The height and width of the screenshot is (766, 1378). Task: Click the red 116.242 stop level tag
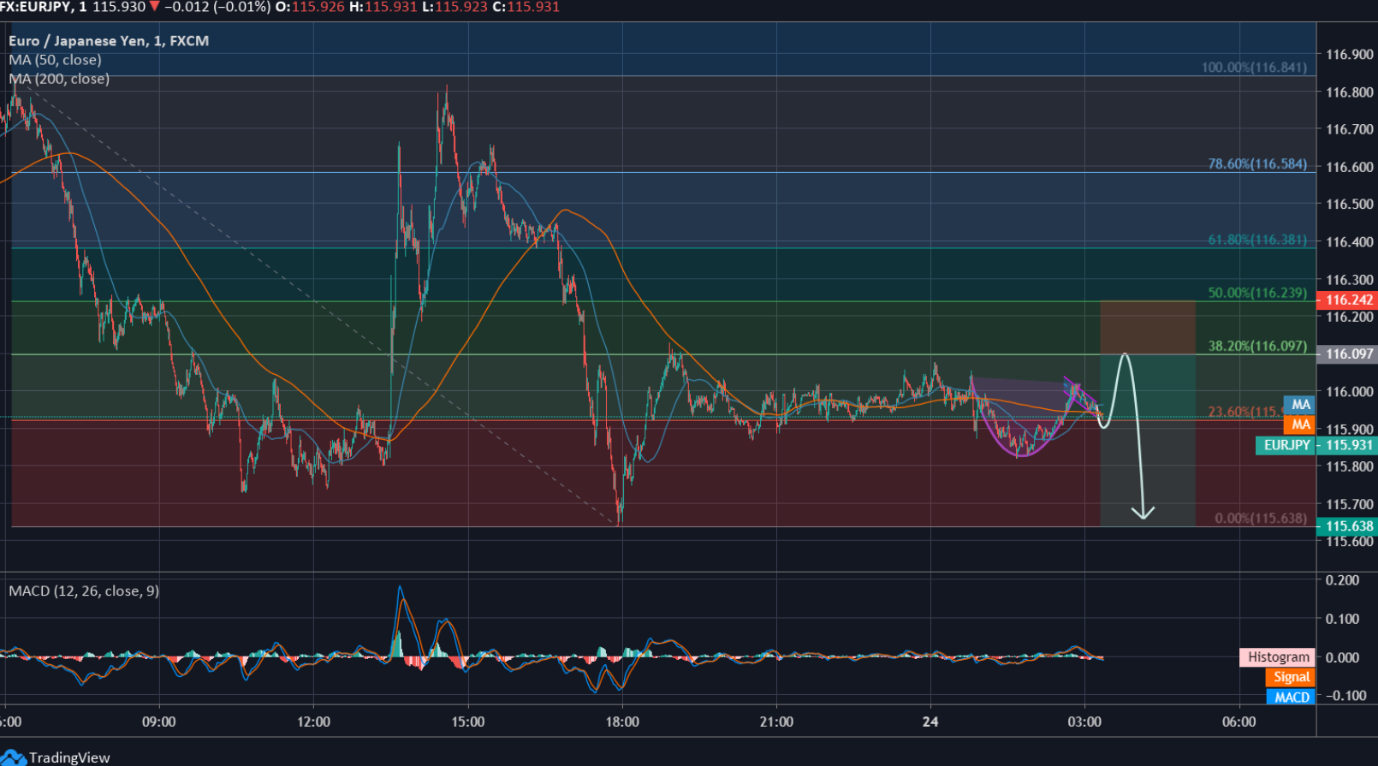(1348, 300)
